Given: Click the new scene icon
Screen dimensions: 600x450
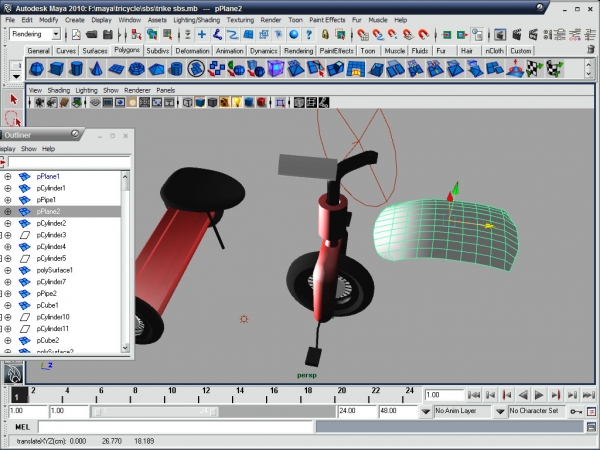Looking at the screenshot, I should pos(76,35).
